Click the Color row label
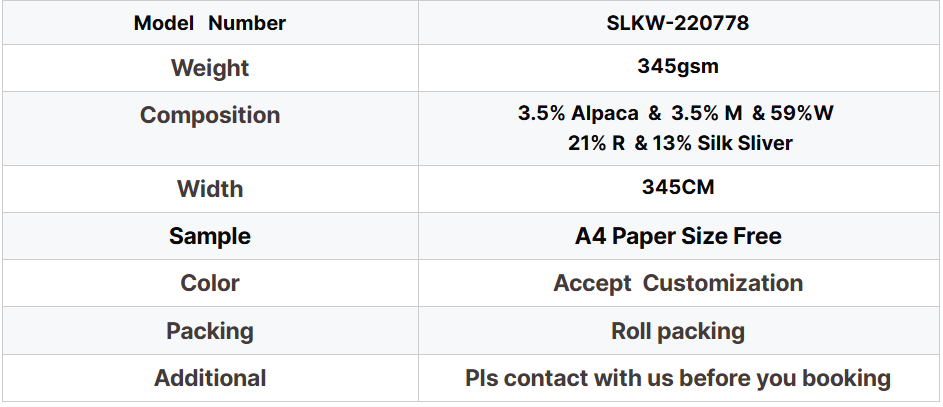 210,283
